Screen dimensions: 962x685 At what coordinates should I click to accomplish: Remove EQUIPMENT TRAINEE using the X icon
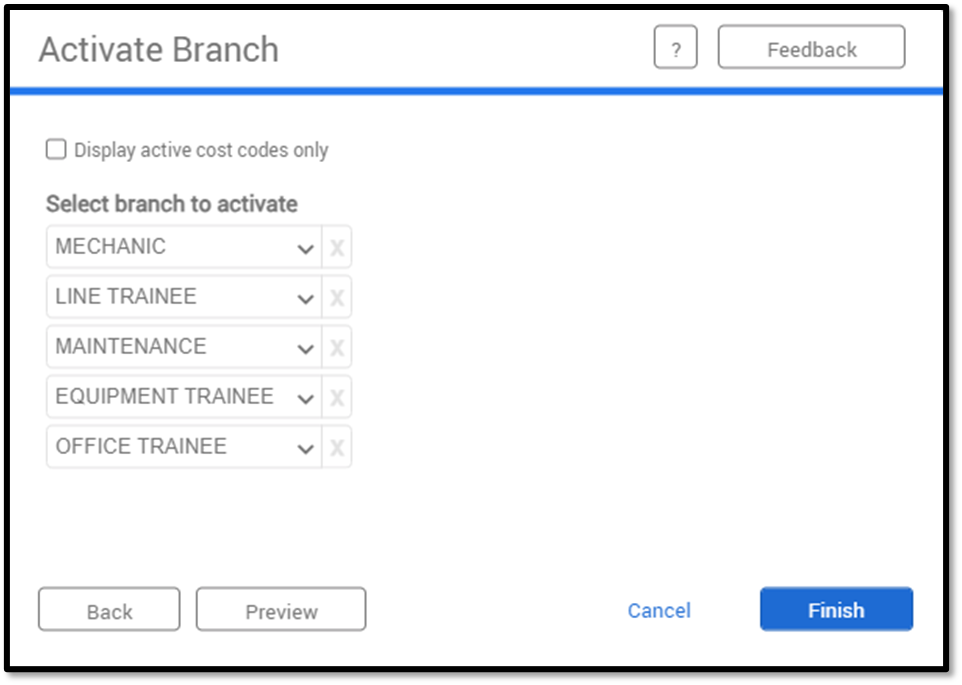pos(337,396)
